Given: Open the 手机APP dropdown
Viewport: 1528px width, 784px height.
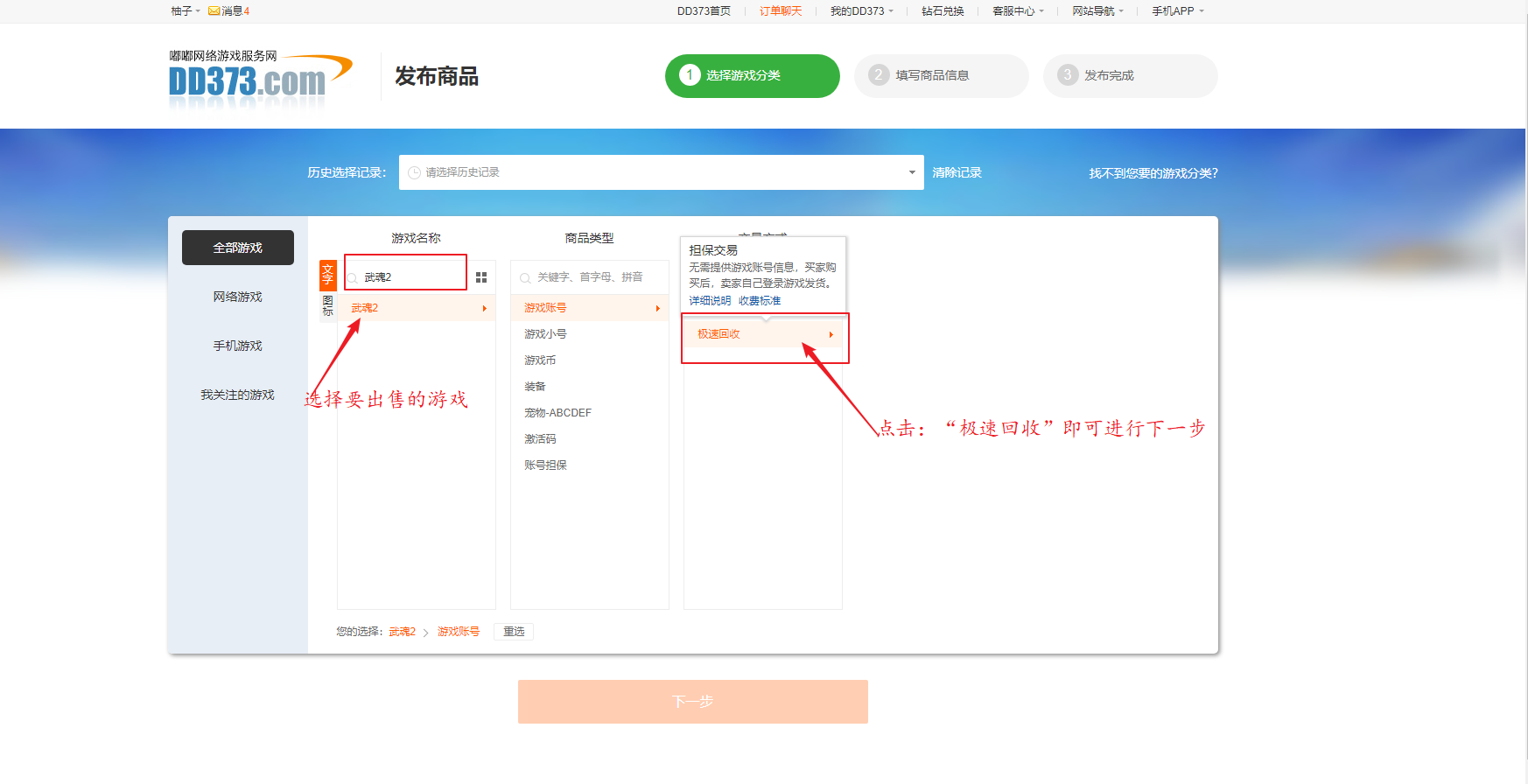Looking at the screenshot, I should click(1178, 11).
